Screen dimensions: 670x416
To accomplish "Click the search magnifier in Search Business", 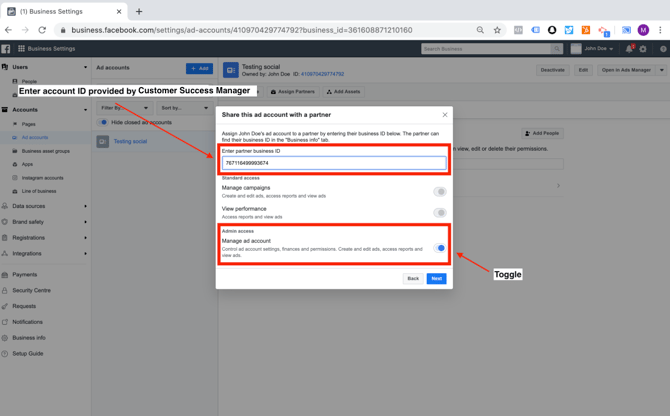I will (x=557, y=49).
